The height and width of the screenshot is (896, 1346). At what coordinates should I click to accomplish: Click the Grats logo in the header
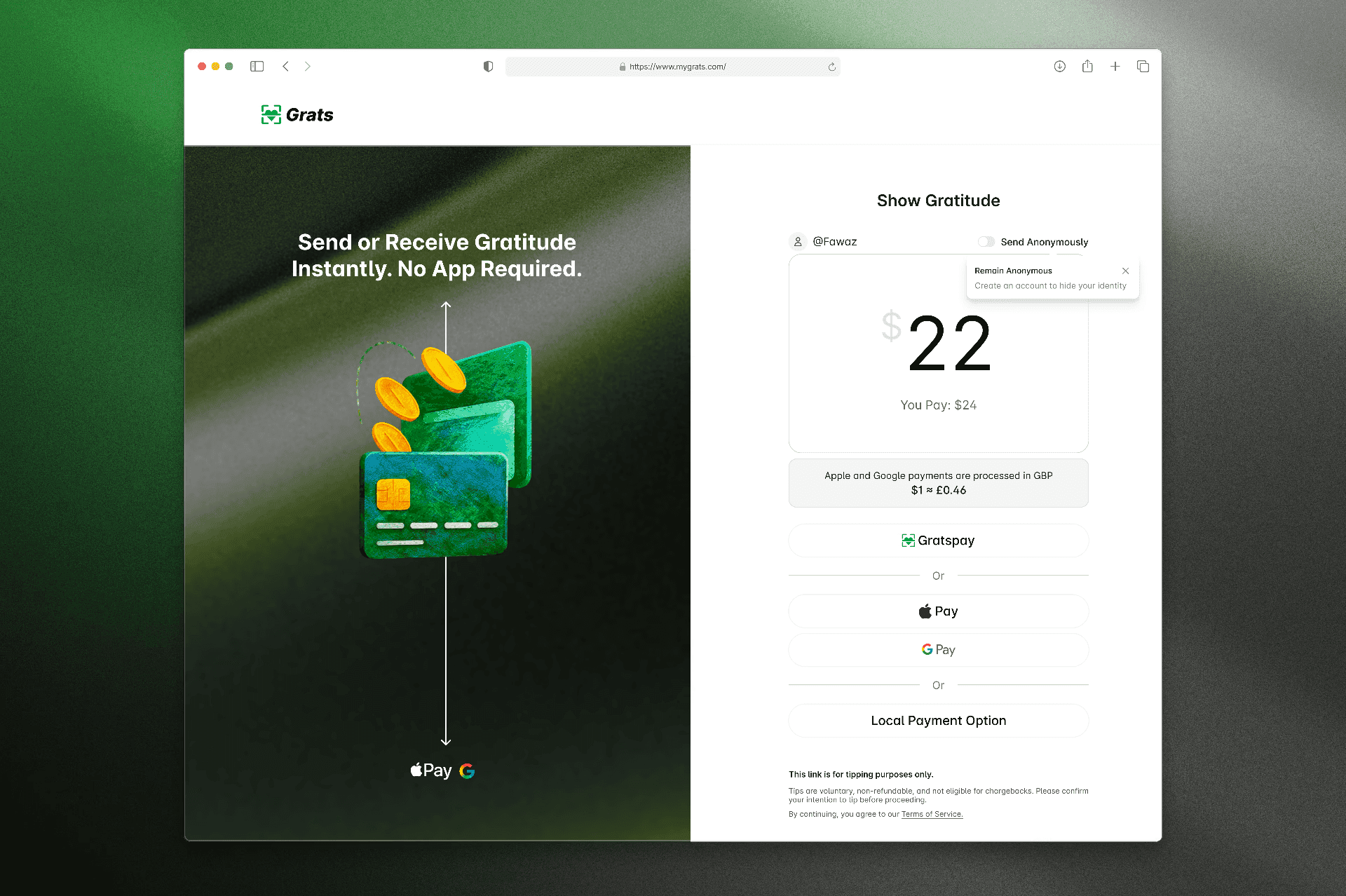coord(297,115)
